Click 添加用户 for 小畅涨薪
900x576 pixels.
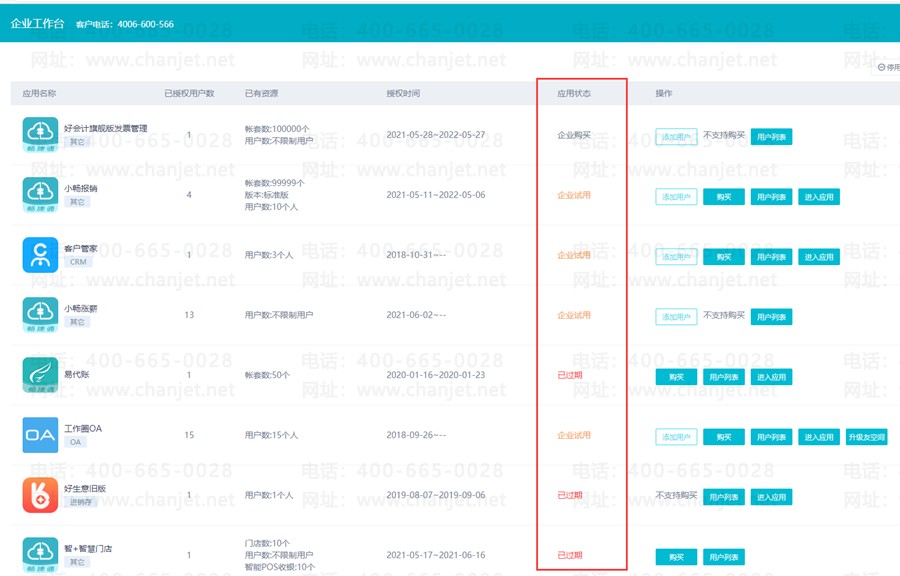click(x=676, y=317)
